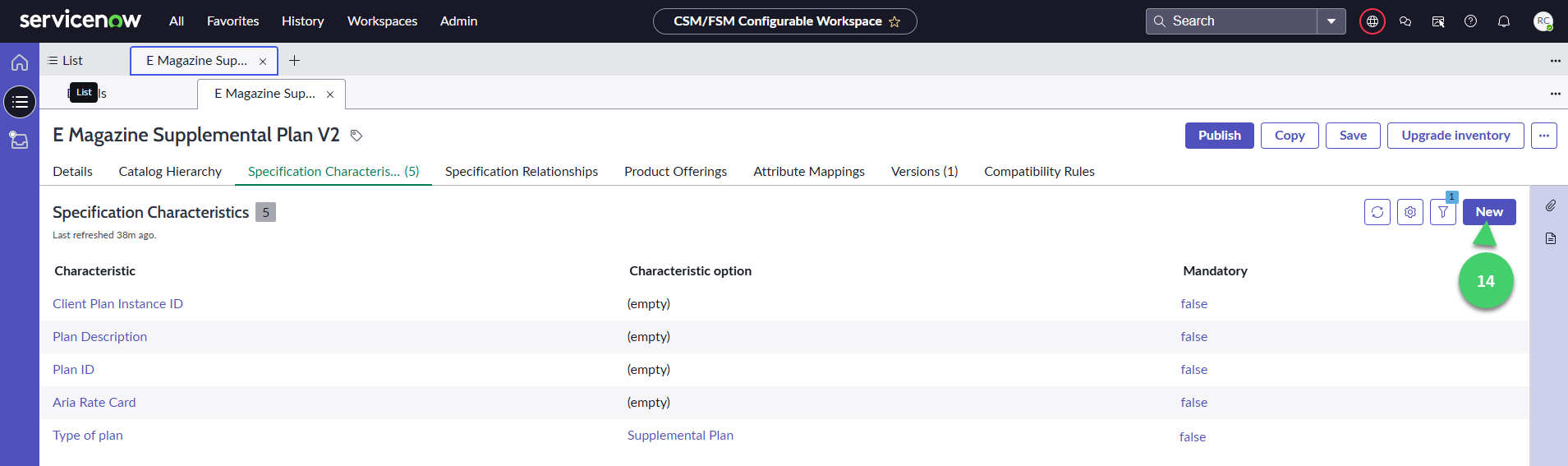1568x466 pixels.
Task: Open the RC user avatar menu
Action: pyautogui.click(x=1543, y=21)
